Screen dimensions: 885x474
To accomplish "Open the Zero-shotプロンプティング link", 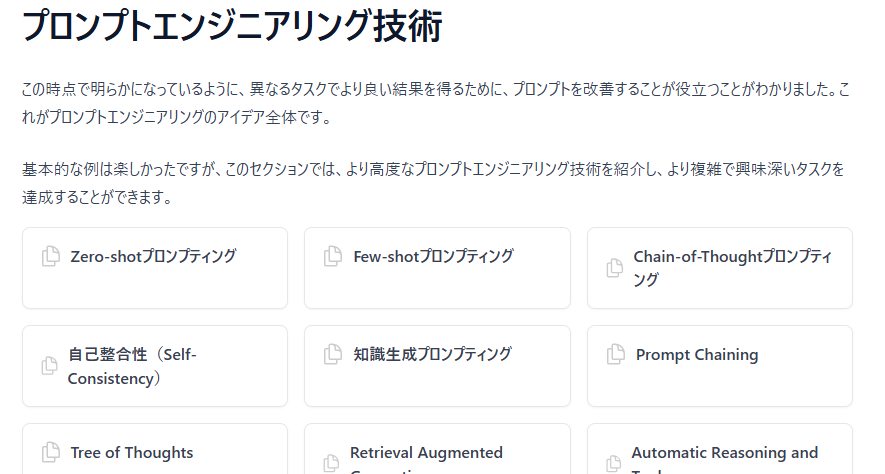I will pyautogui.click(x=153, y=256).
